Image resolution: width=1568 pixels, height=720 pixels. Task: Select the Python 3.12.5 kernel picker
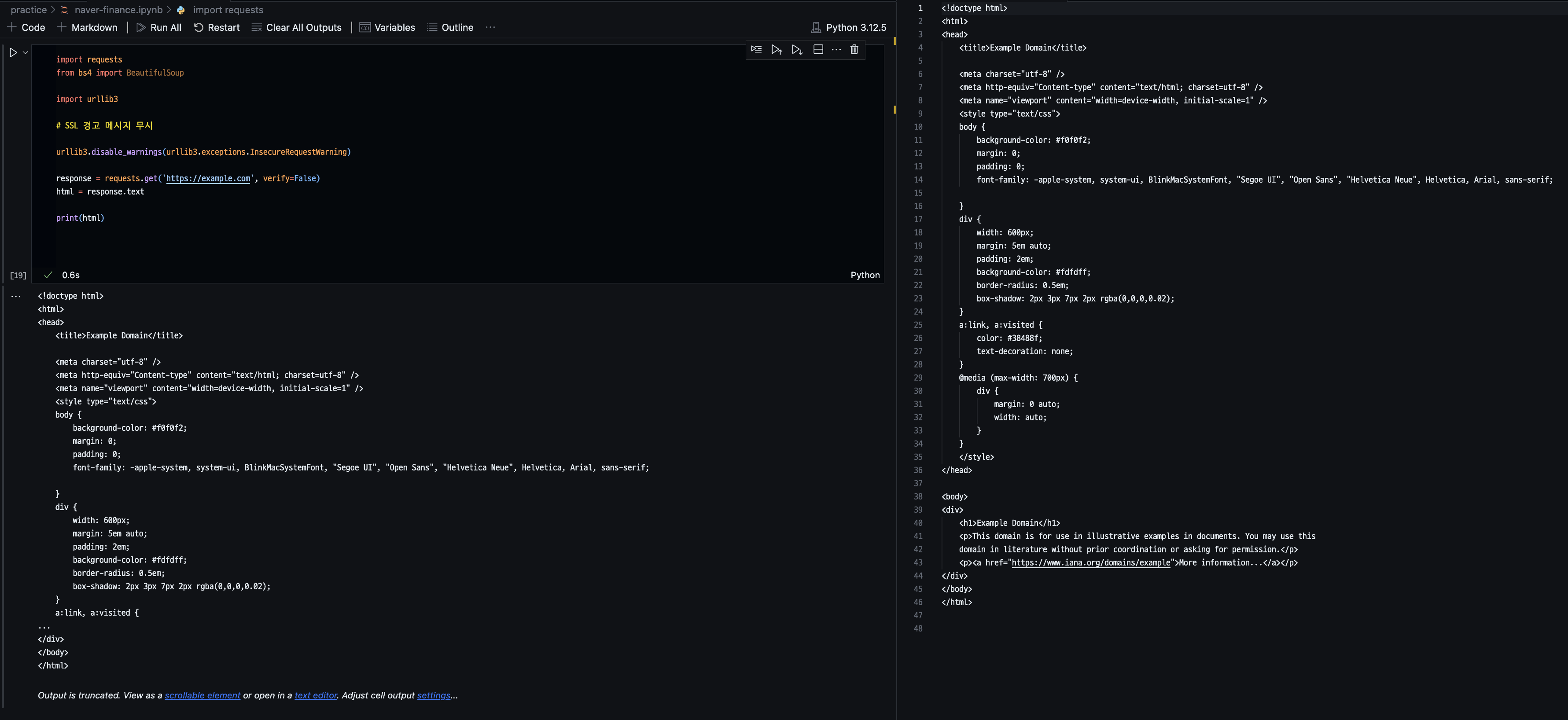pyautogui.click(x=849, y=27)
